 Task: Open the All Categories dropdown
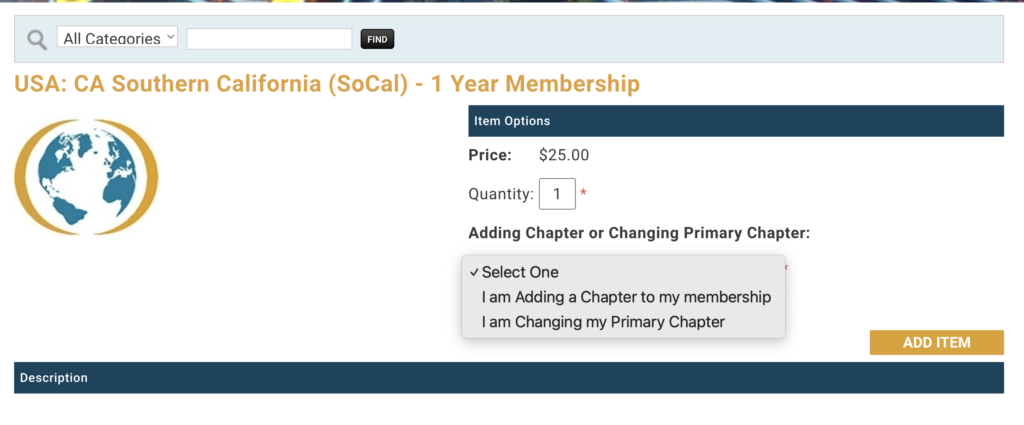118,38
